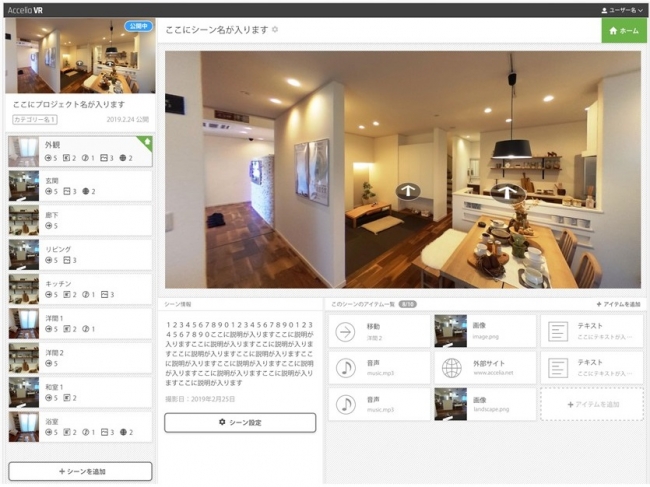Click the green home marker on 外観
The height and width of the screenshot is (487, 650).
(147, 142)
